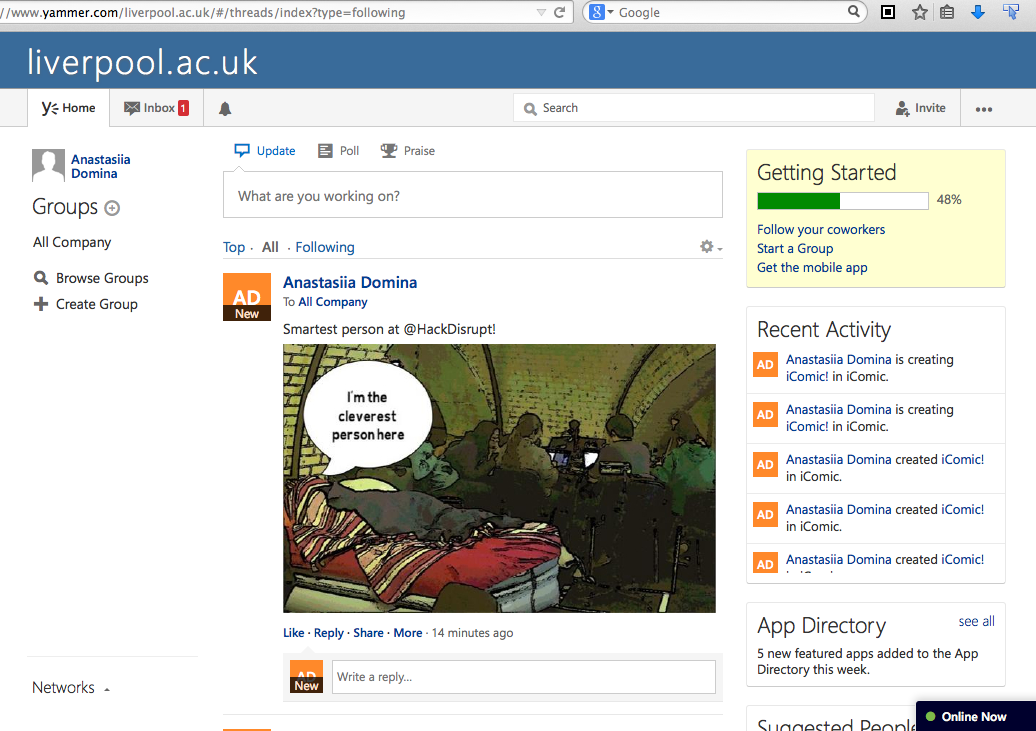Screen dimensions: 1036x731
Task: Open URL bar history dropdown arrow
Action: click(x=541, y=13)
